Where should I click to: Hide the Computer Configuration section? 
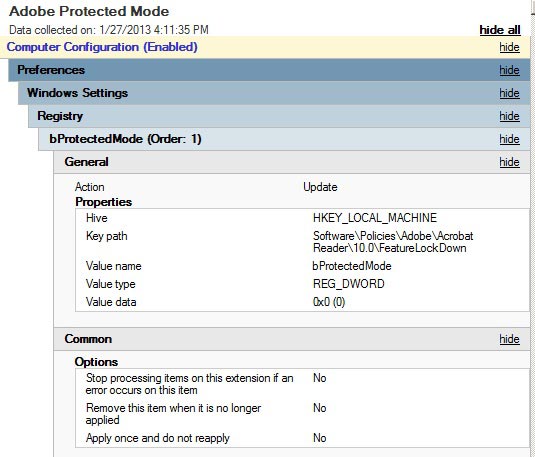click(509, 47)
